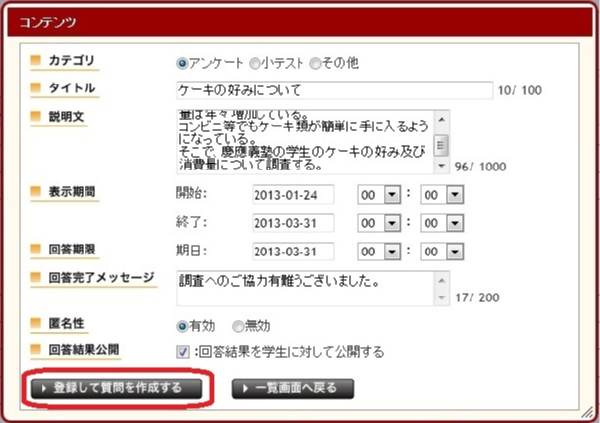Click the 回答完了メッセージ text area
The width and height of the screenshot is (600, 423).
304,287
